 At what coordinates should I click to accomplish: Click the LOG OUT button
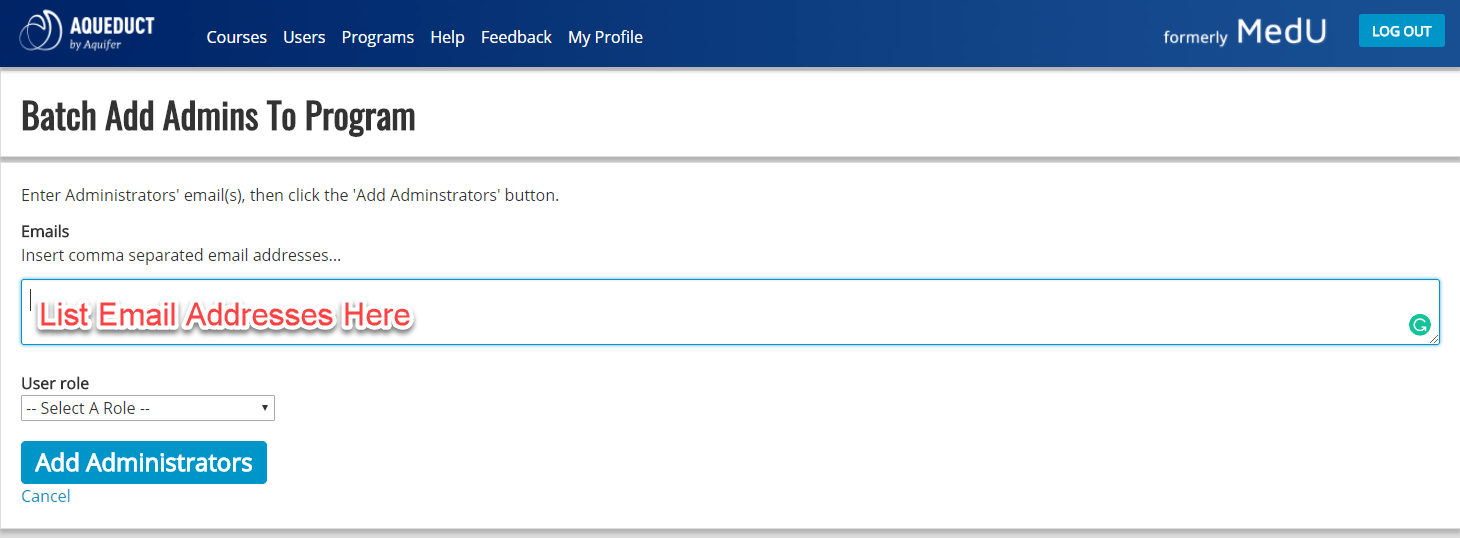(x=1401, y=31)
